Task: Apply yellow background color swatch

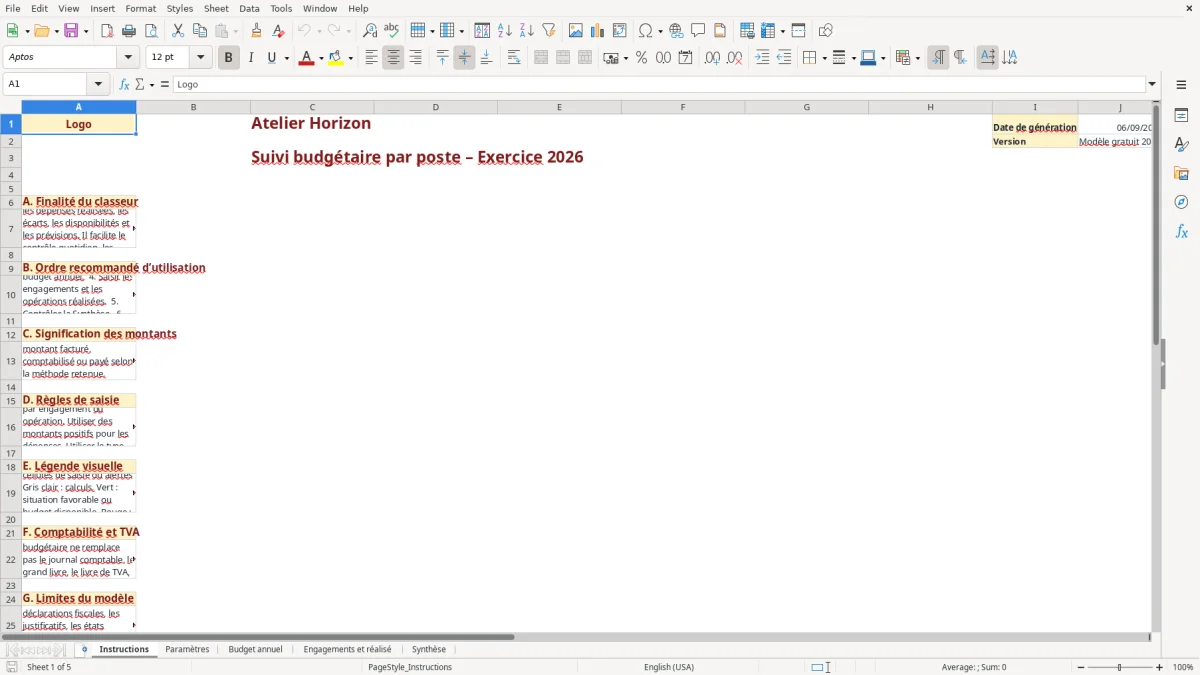Action: 336,58
